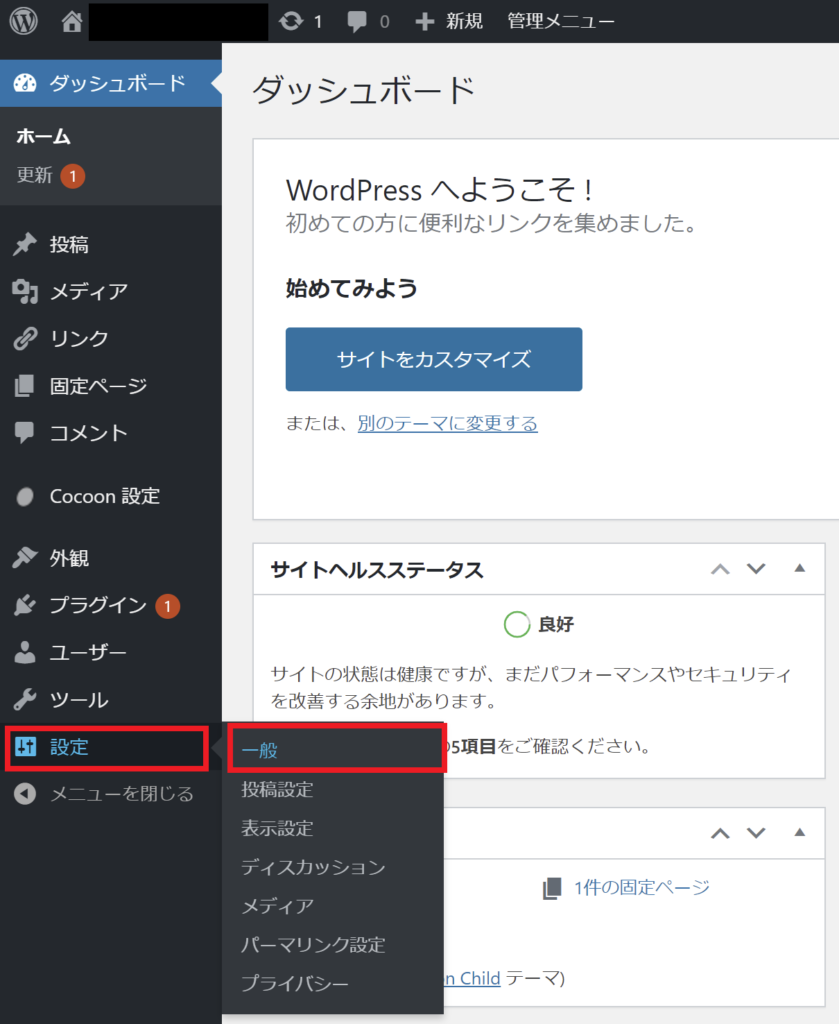
Task: Visit site via the home icon
Action: coord(72,22)
